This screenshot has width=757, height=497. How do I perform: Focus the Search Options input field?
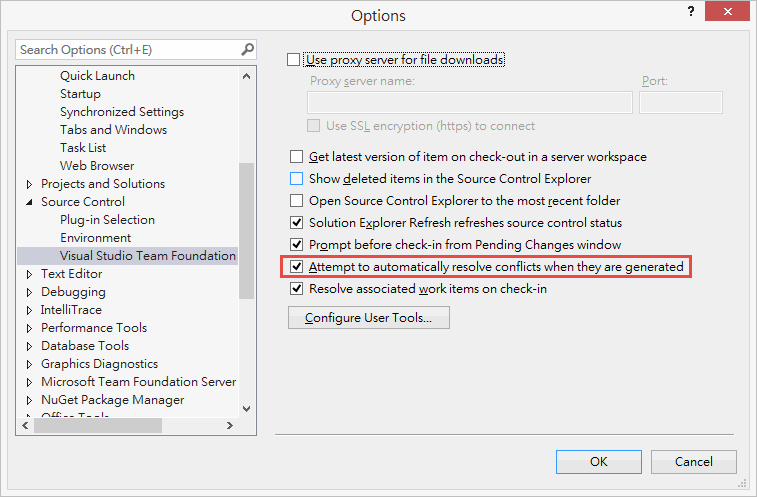[128, 49]
